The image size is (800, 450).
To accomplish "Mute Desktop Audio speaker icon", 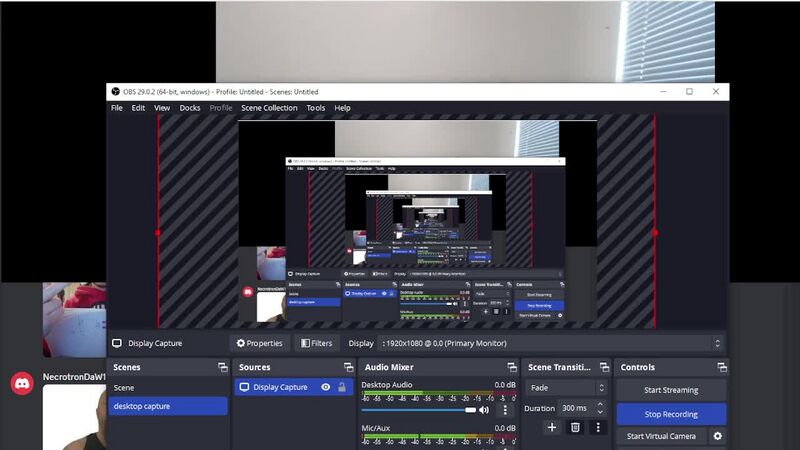I will click(x=485, y=409).
